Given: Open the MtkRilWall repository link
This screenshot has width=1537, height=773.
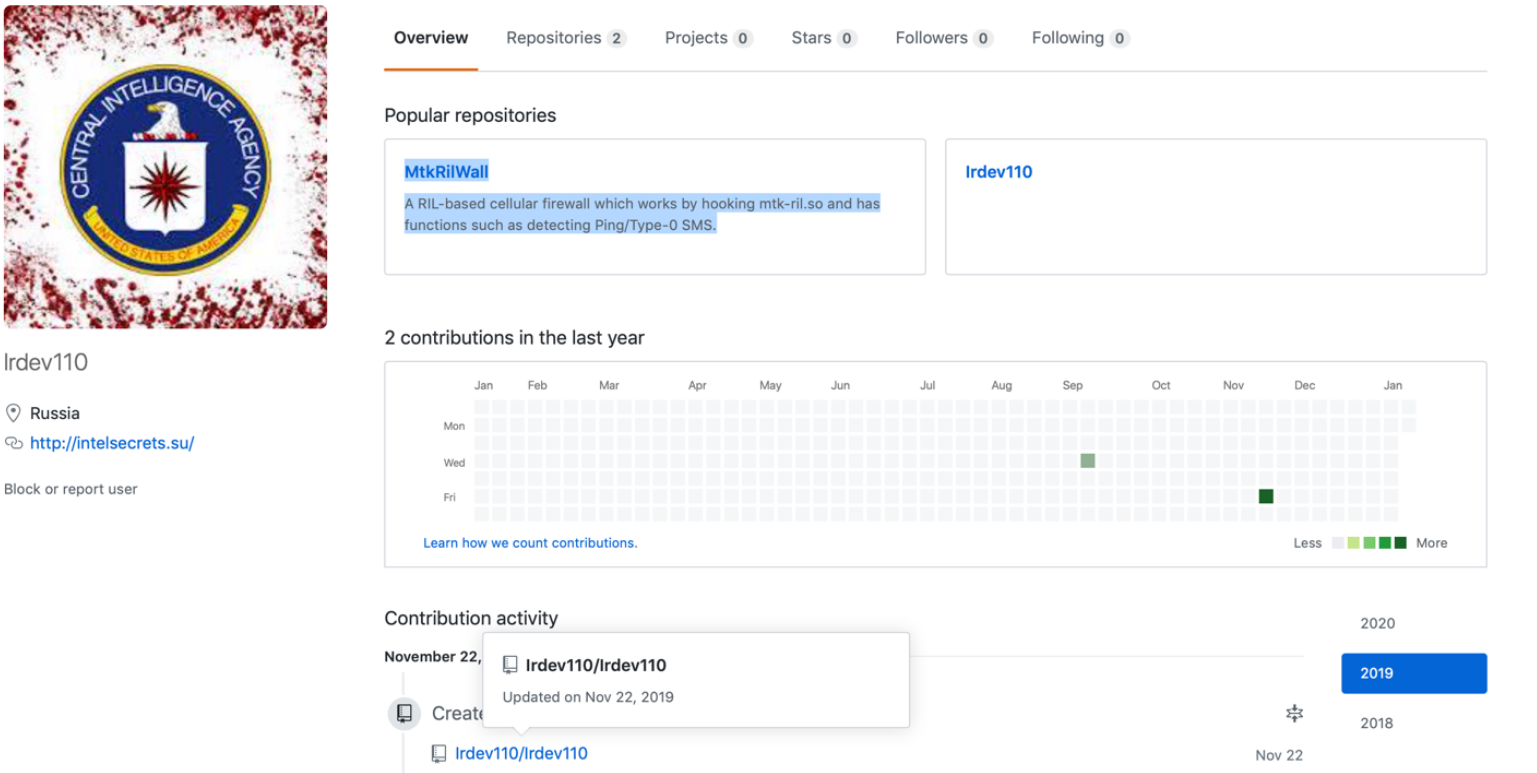Looking at the screenshot, I should click(446, 172).
